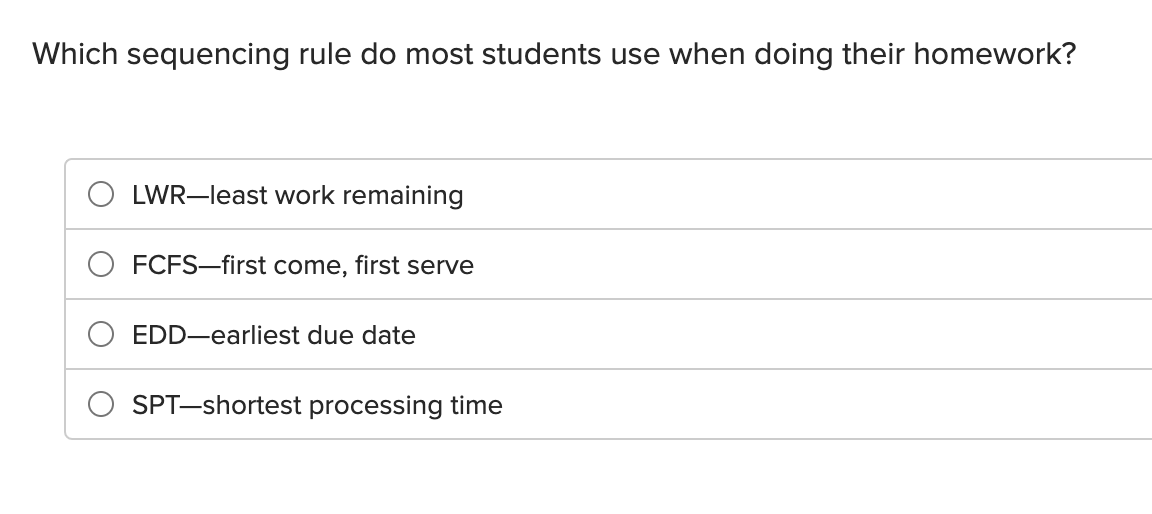Image resolution: width=1152 pixels, height=514 pixels.
Task: Click the SPT abbreviation in fourth option
Action: tap(155, 405)
